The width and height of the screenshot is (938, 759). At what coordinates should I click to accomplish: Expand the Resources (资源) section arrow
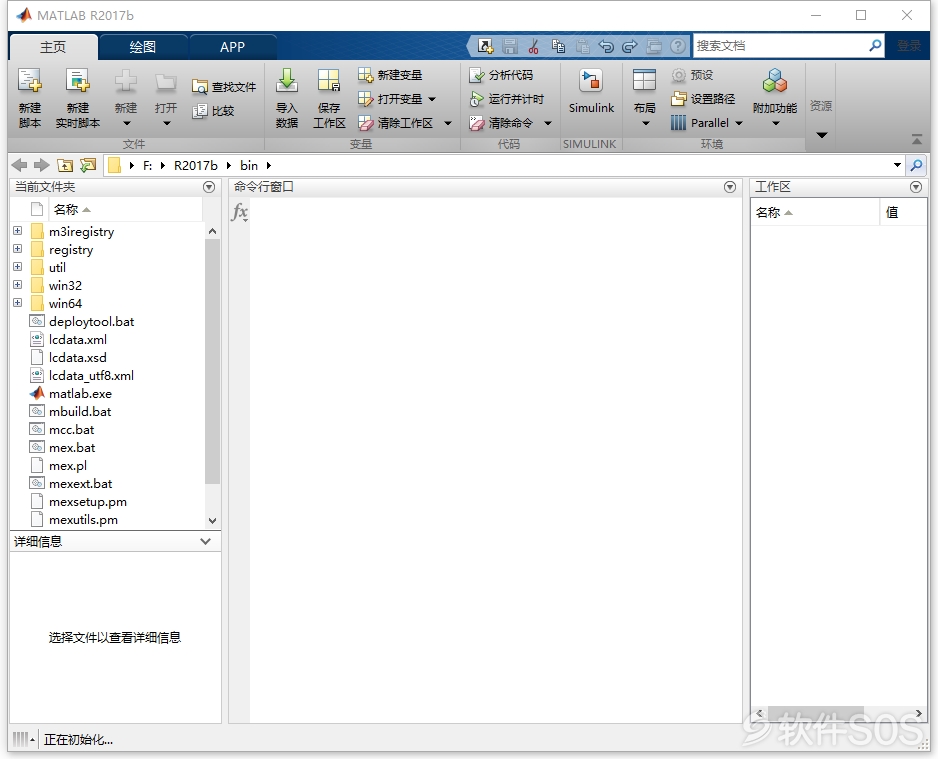tap(822, 135)
